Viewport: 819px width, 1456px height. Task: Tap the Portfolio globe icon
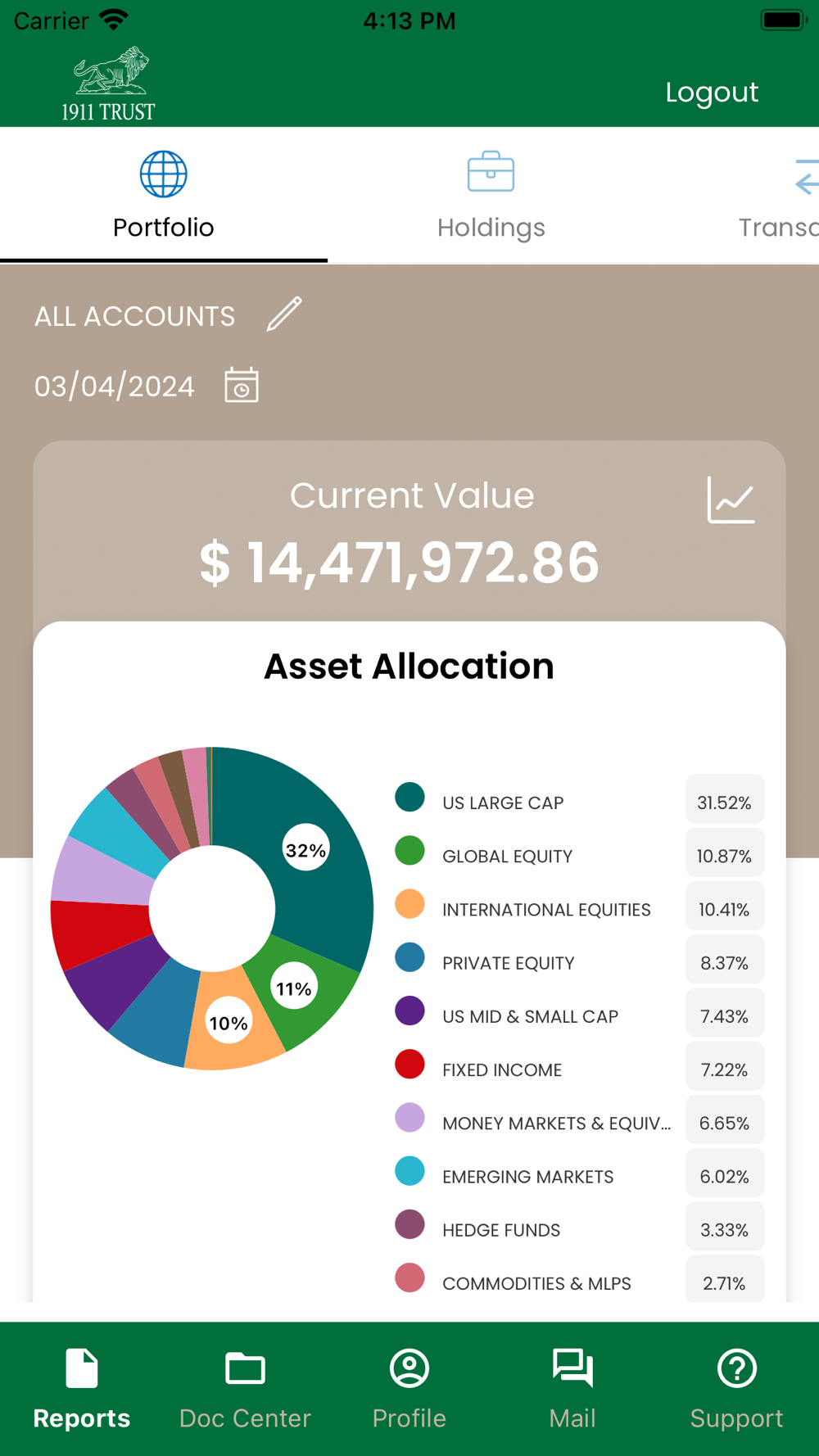point(164,174)
